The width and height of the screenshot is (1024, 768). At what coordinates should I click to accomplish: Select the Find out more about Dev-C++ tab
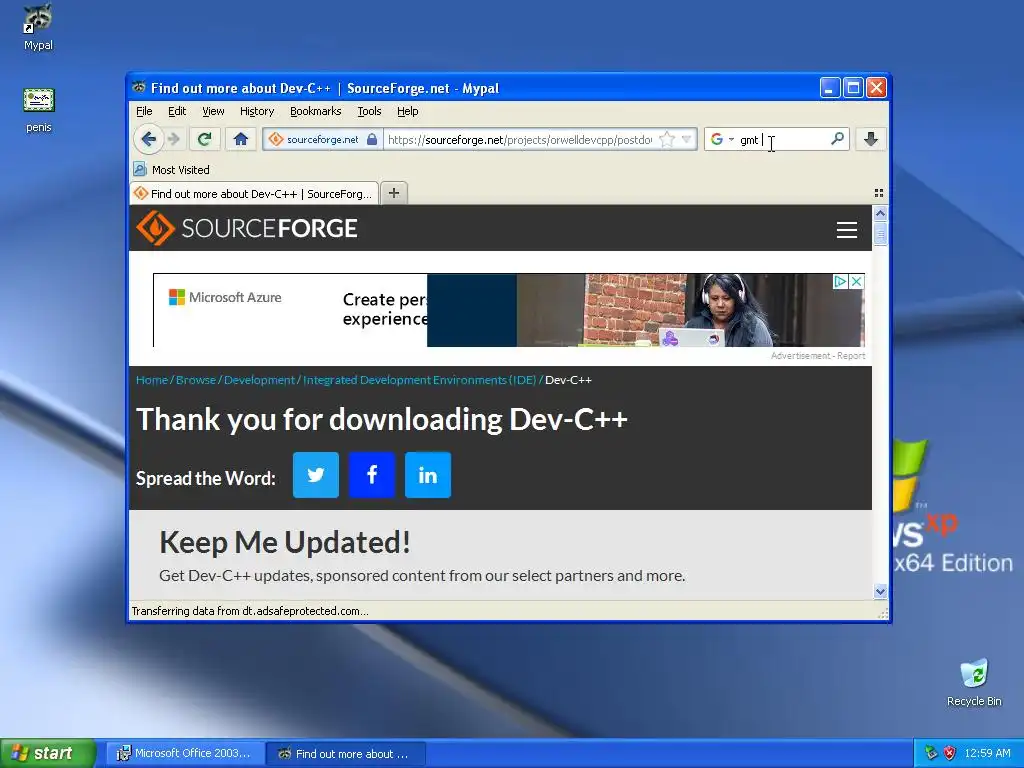pyautogui.click(x=254, y=193)
